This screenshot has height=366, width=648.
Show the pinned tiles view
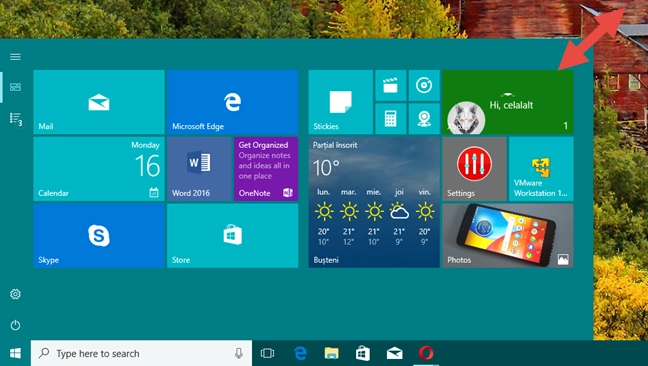(x=15, y=87)
